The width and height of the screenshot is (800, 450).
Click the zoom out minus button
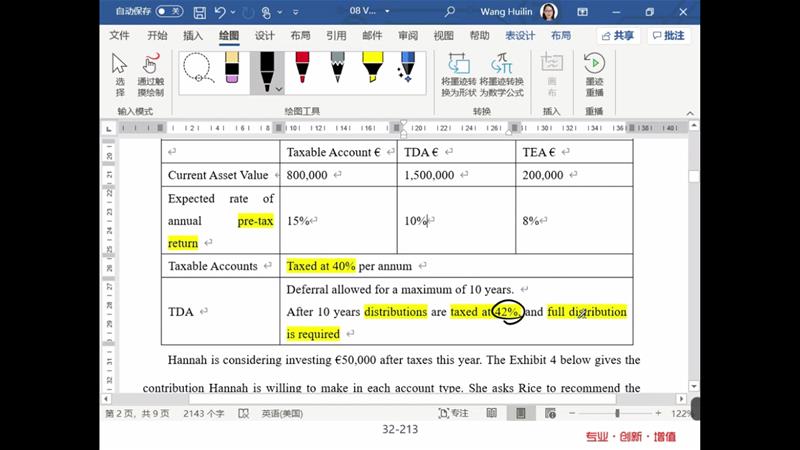[x=572, y=413]
